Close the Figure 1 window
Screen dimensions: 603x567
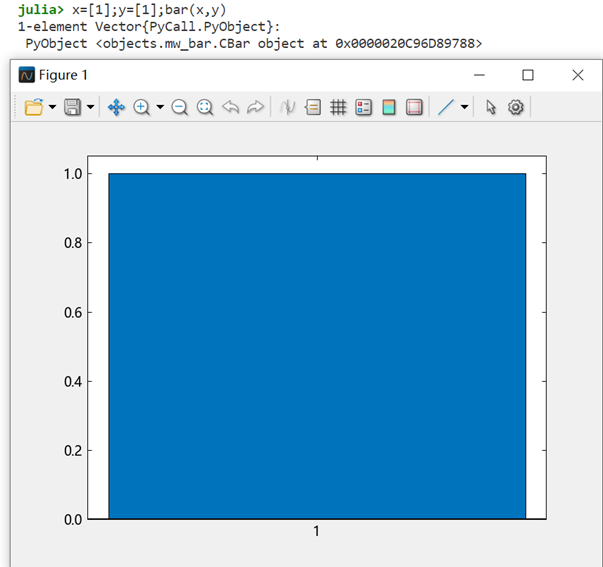(578, 75)
